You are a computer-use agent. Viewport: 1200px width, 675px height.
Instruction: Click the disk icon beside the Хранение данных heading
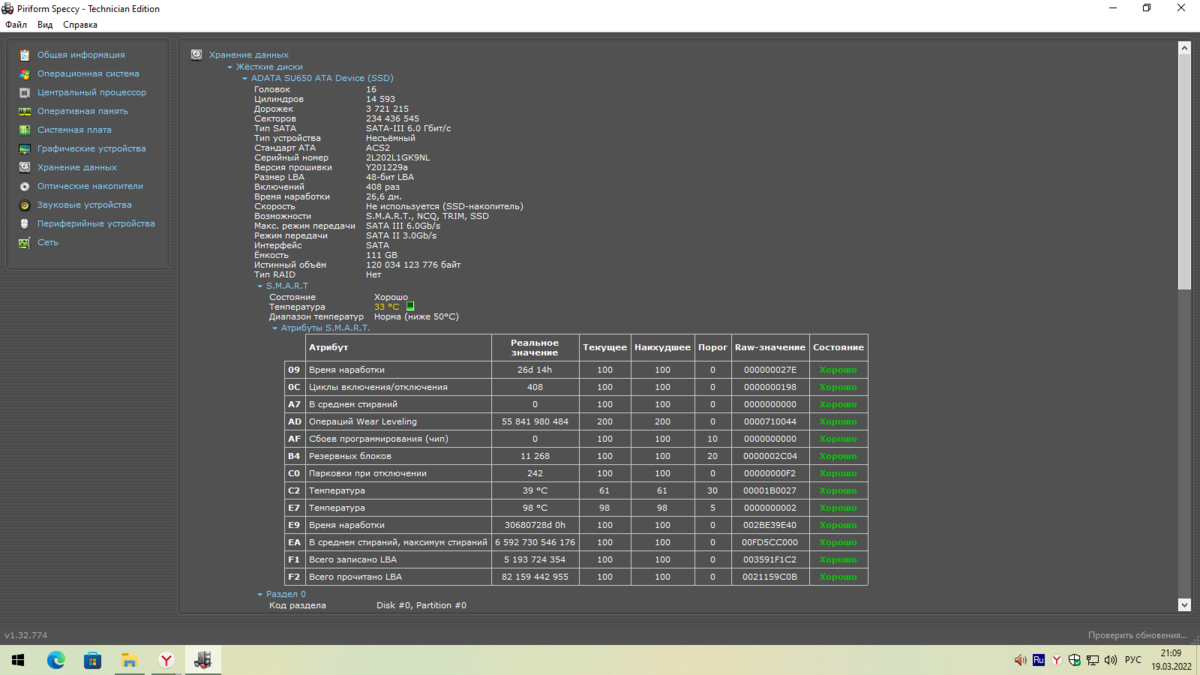(197, 55)
